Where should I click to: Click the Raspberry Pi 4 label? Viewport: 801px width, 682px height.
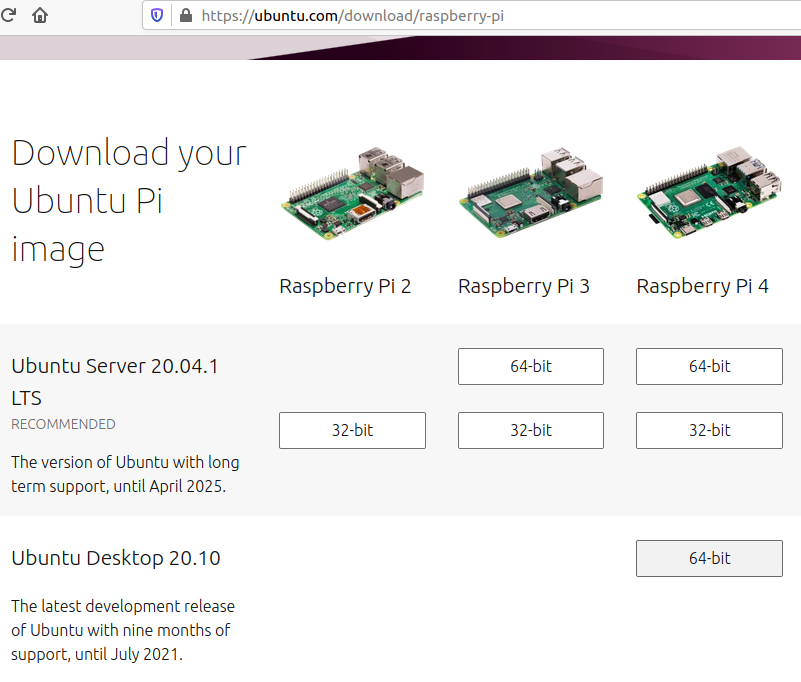click(702, 287)
